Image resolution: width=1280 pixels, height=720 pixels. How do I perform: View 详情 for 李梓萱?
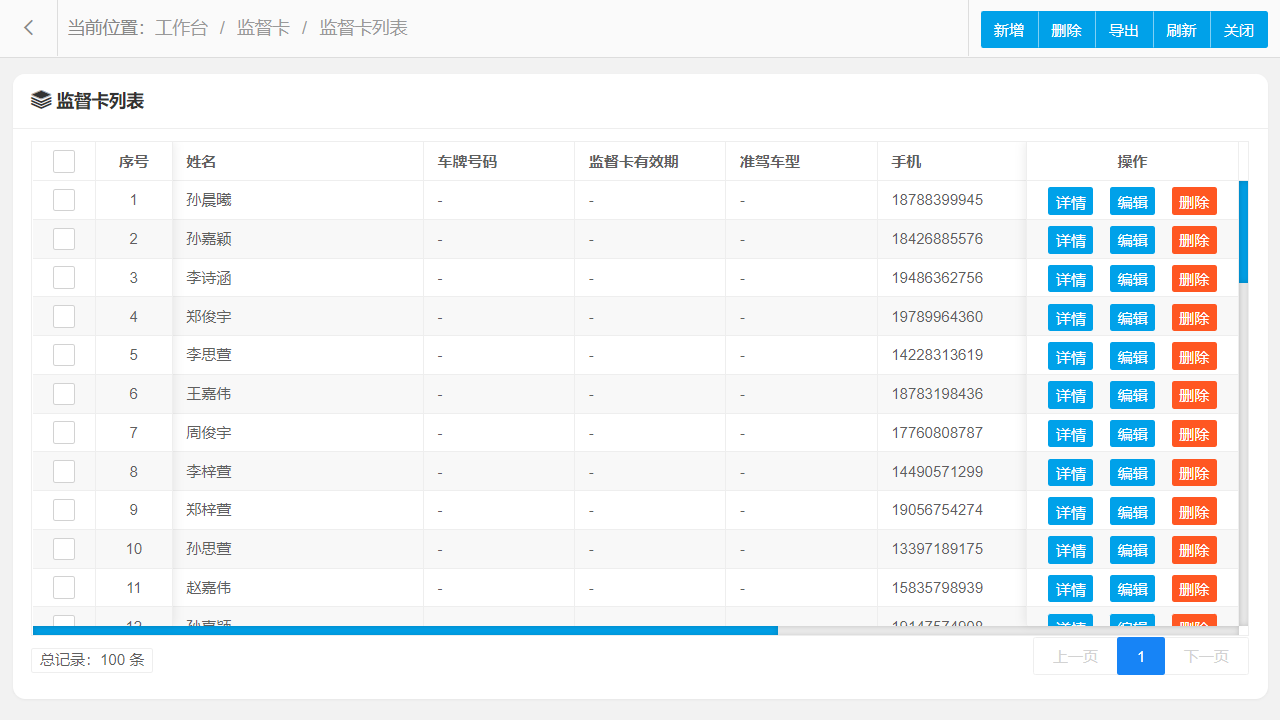click(1070, 473)
